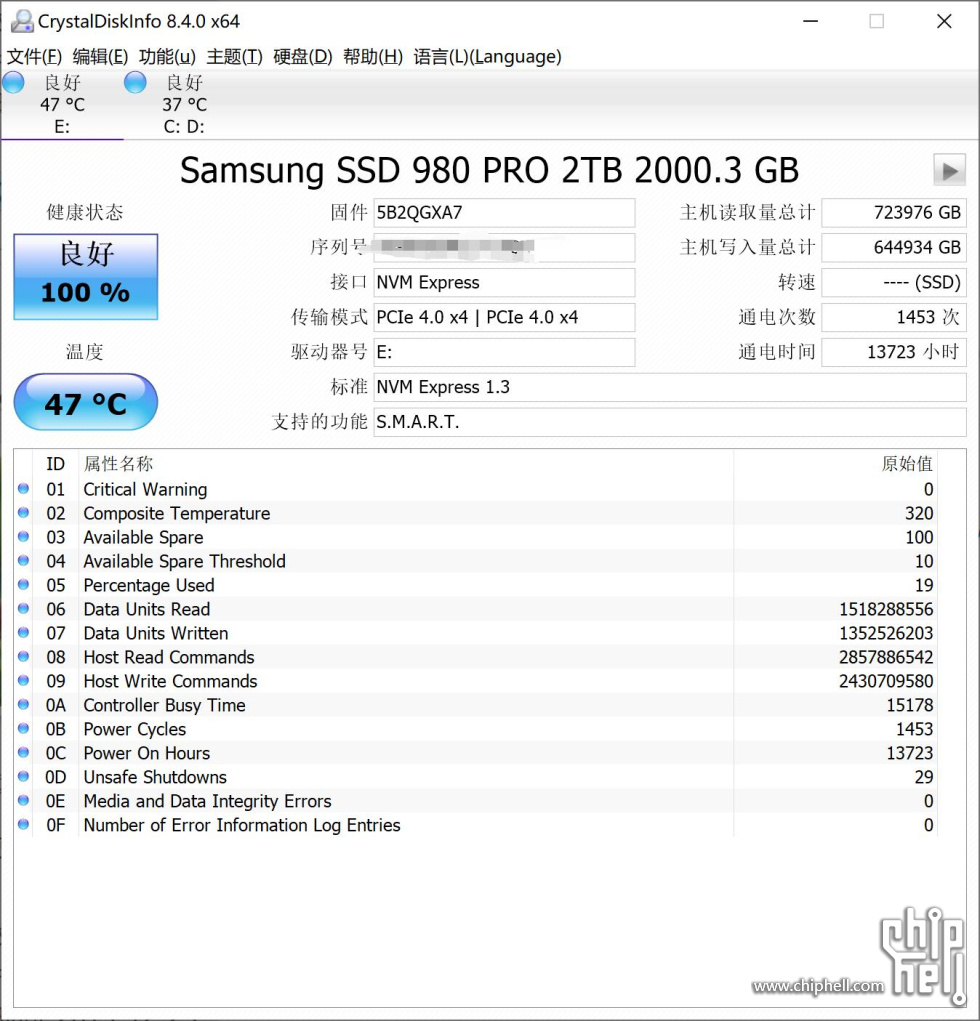Select the Percentage Used row
The height and width of the screenshot is (1021, 980).
point(476,585)
